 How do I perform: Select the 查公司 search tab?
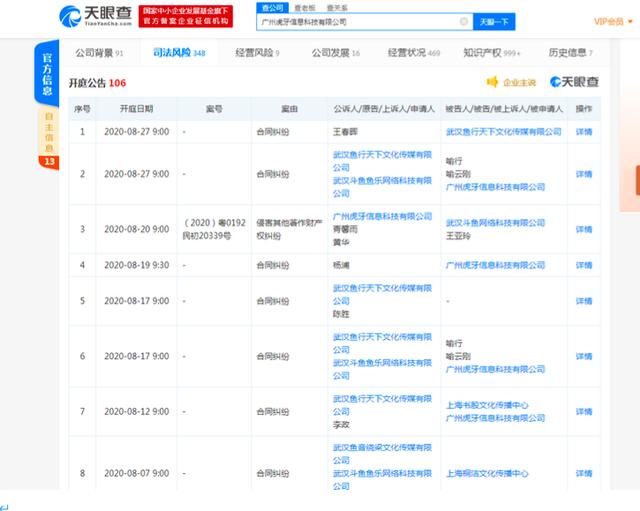point(272,8)
